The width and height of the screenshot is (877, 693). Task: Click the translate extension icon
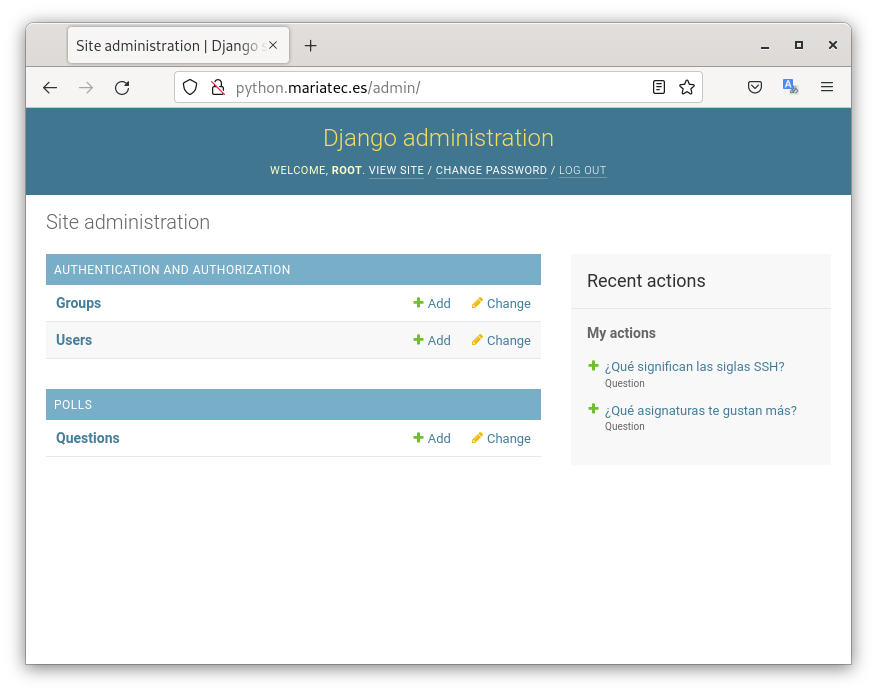[790, 88]
